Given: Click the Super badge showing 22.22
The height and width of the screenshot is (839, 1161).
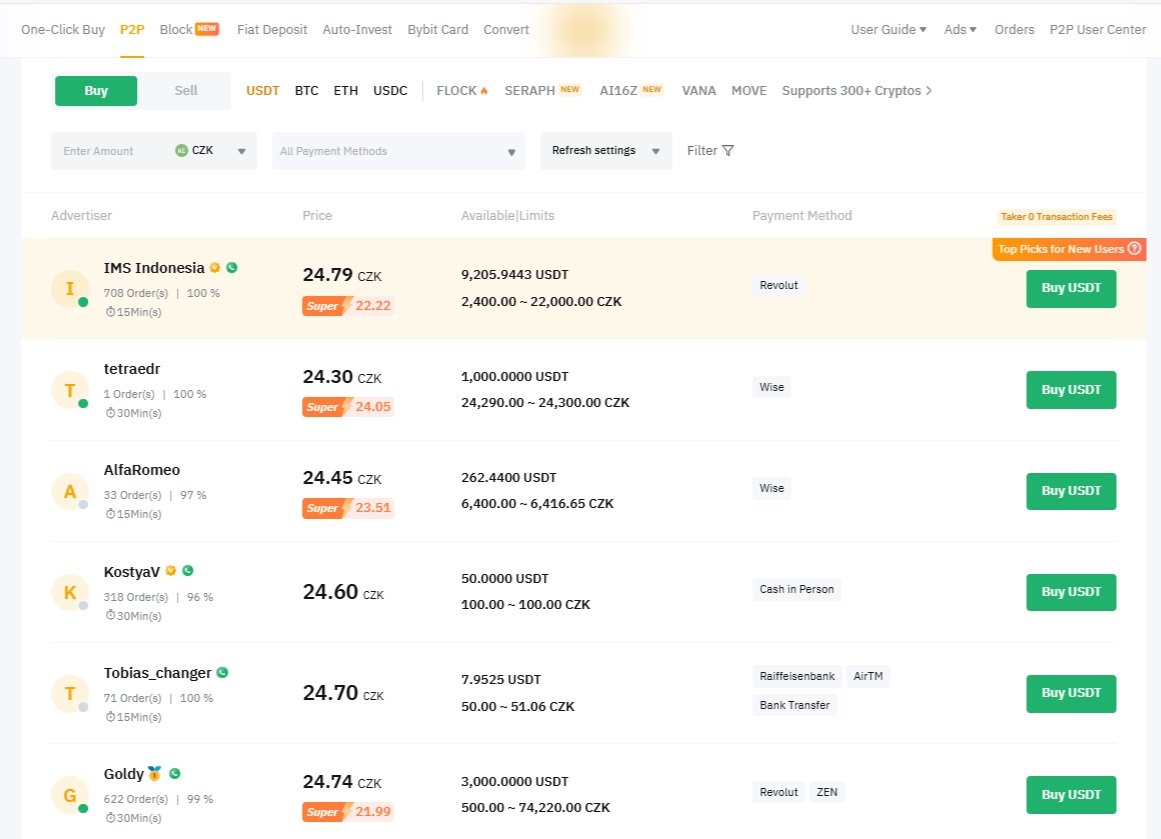Looking at the screenshot, I should pos(347,306).
